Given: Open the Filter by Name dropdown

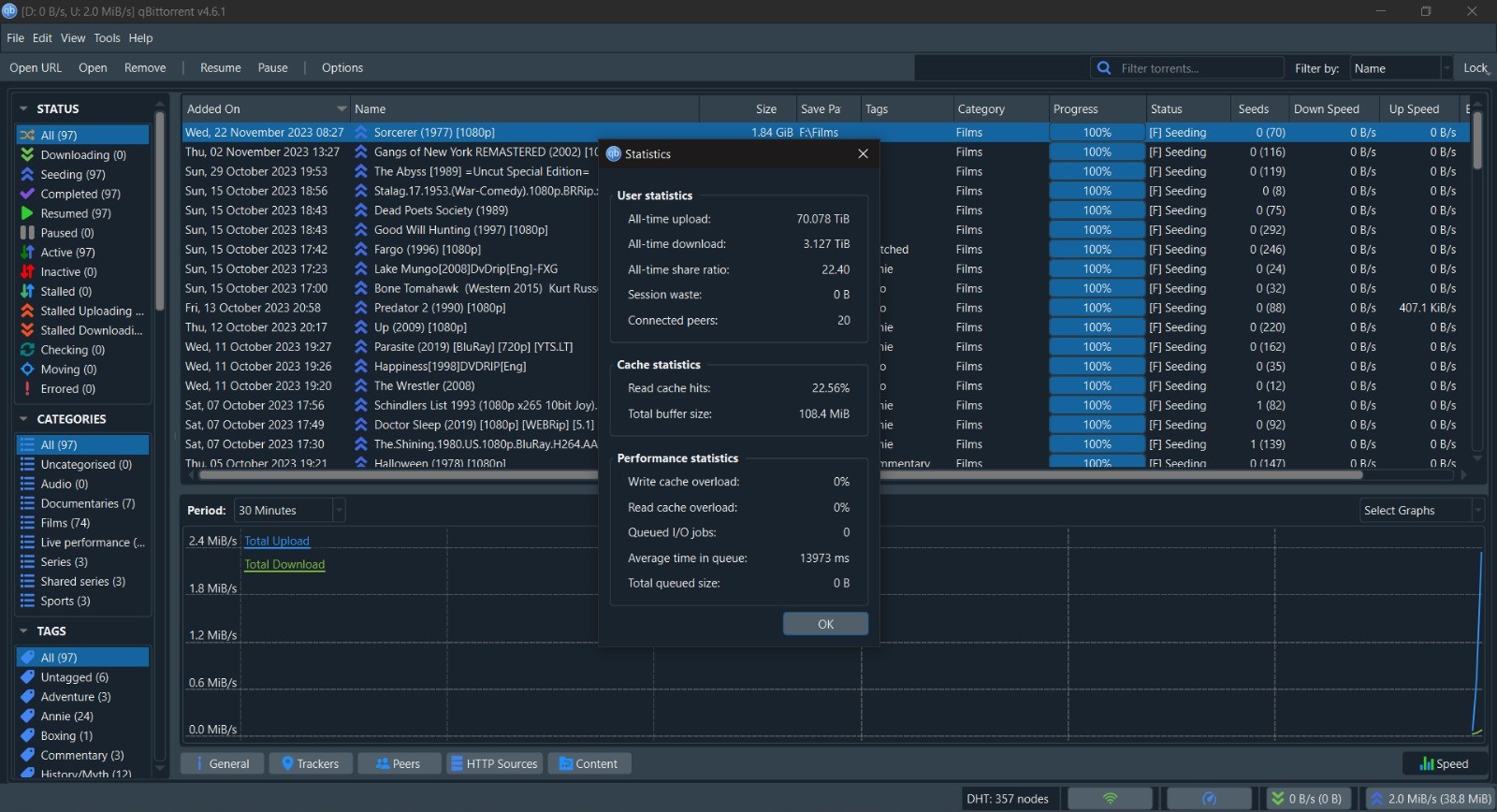Looking at the screenshot, I should pos(1401,68).
